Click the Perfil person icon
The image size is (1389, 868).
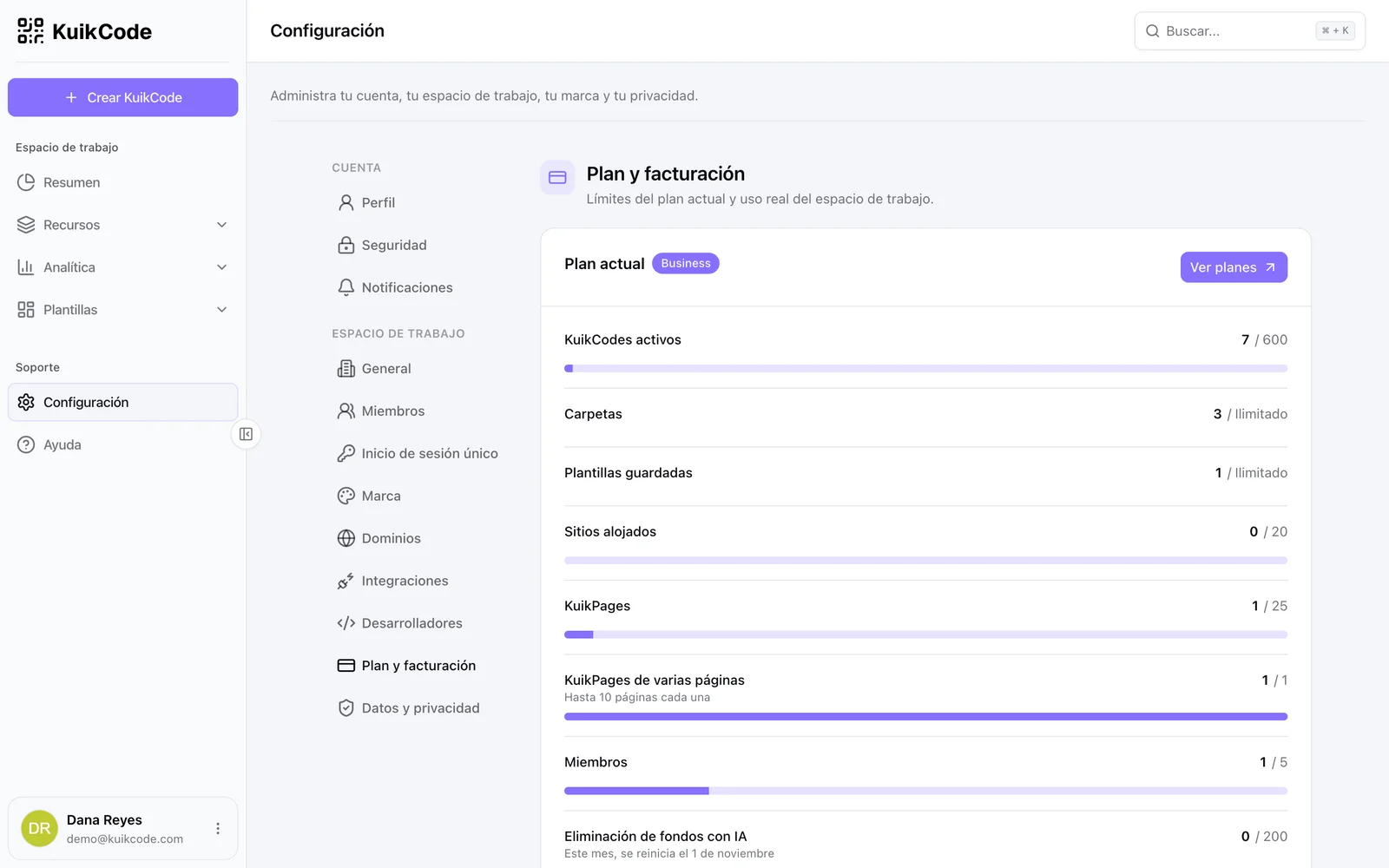click(x=346, y=202)
